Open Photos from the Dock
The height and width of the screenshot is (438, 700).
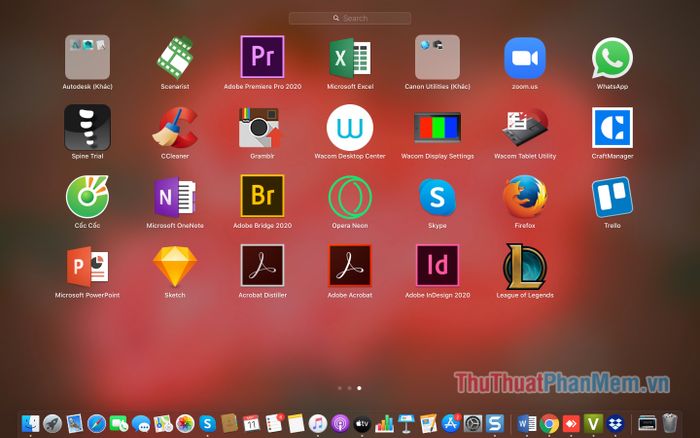[x=185, y=423]
